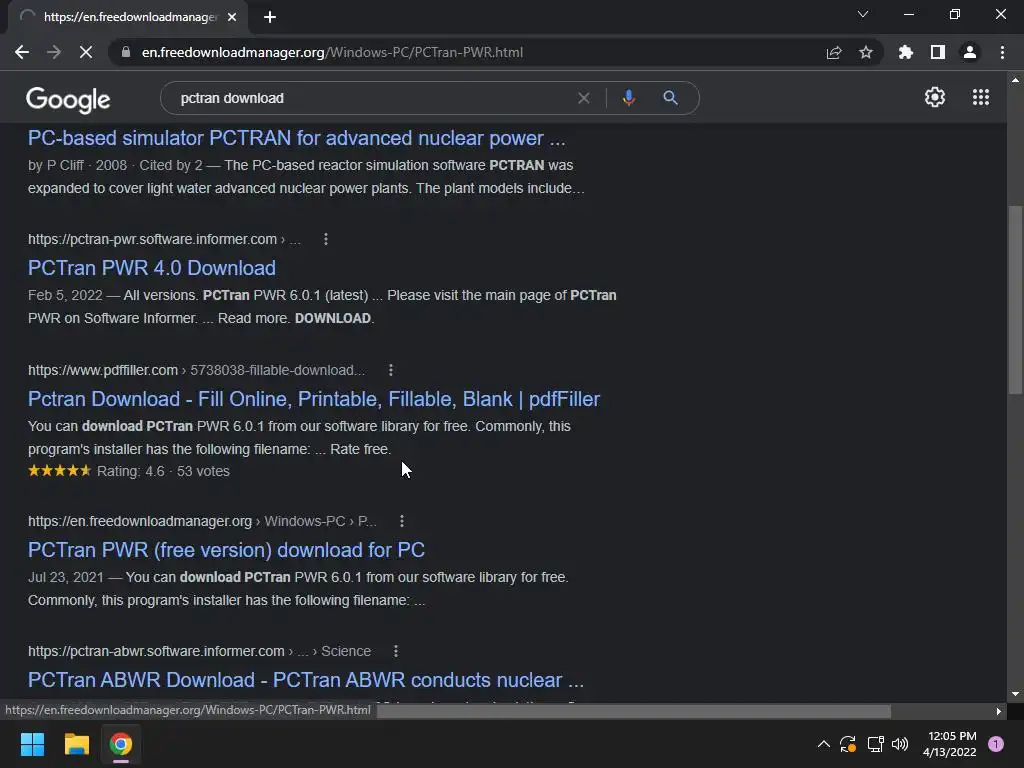The height and width of the screenshot is (768, 1024).
Task: Open Chrome three-dot menu
Action: [1002, 52]
